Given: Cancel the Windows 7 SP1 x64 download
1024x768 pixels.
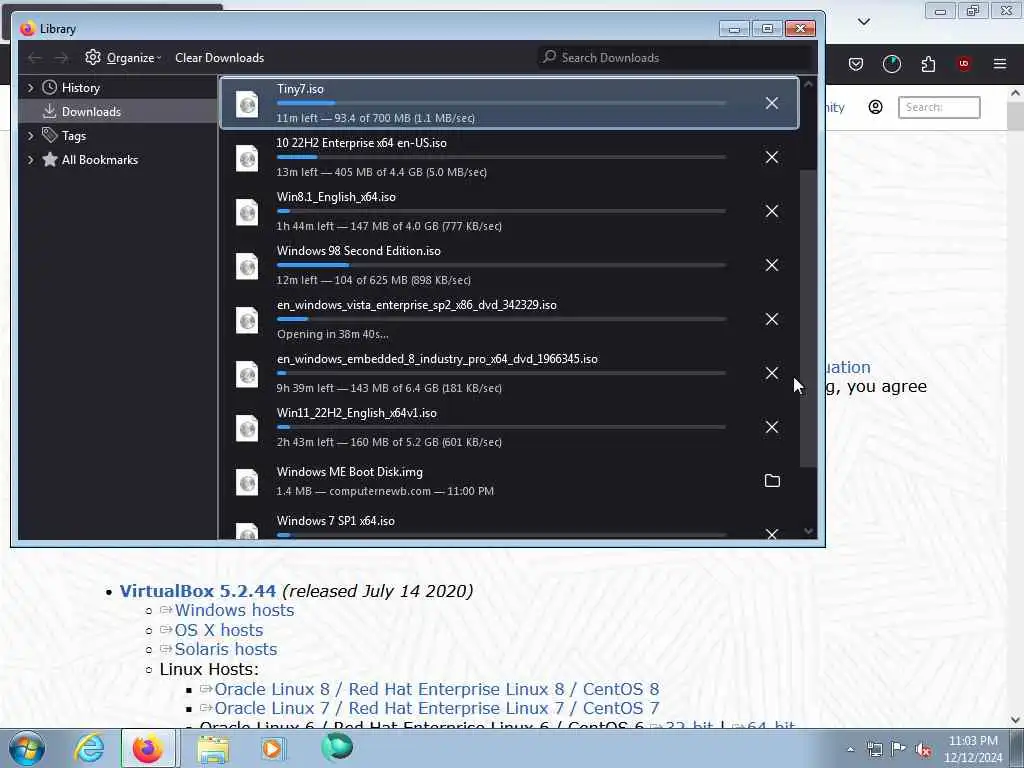Looking at the screenshot, I should tap(771, 534).
